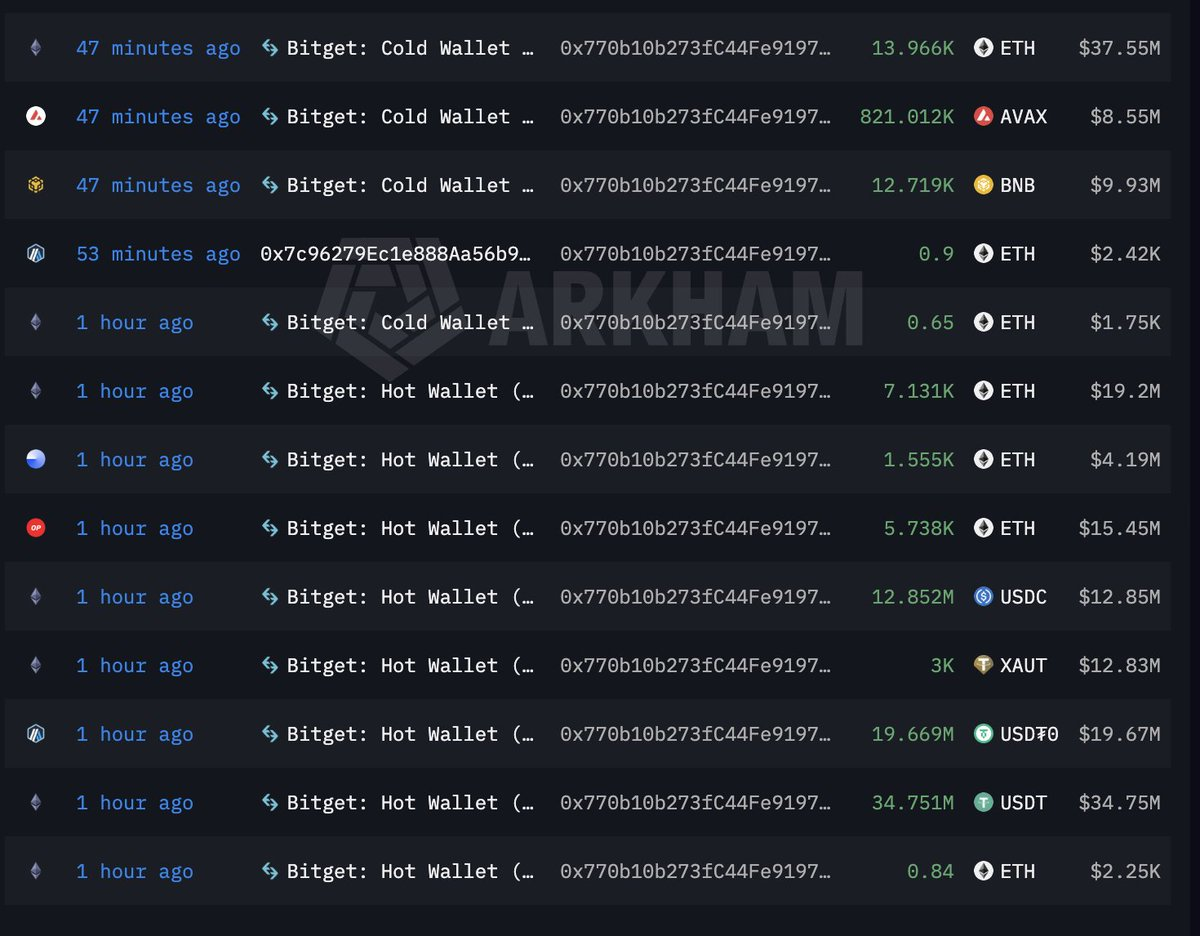Click the Optimism chain icon in the $15.45M row
This screenshot has height=936, width=1200.
36,528
